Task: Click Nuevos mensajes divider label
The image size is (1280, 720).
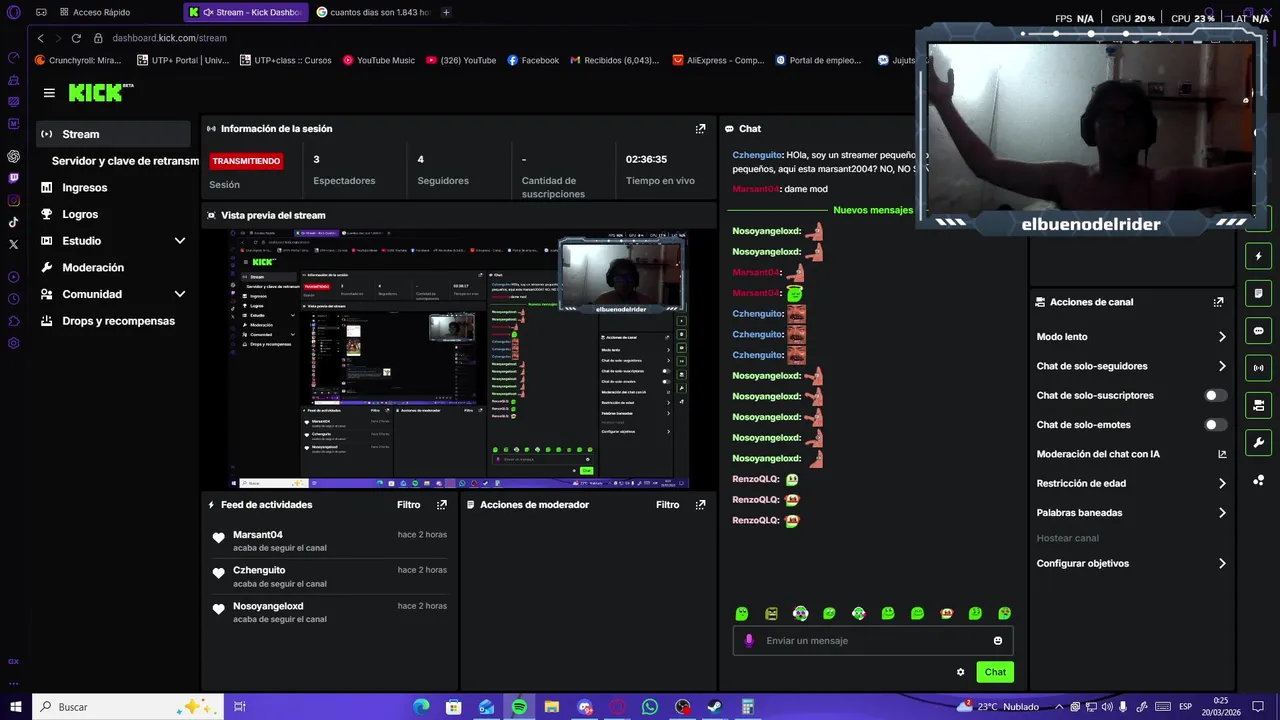Action: (873, 210)
